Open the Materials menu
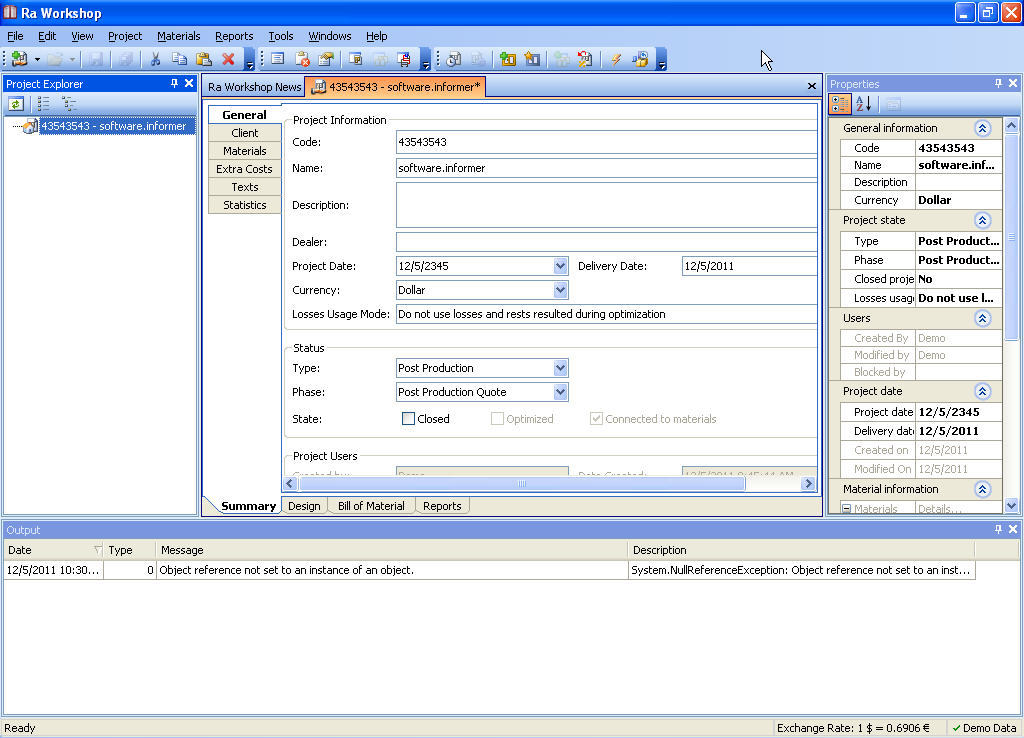Image resolution: width=1024 pixels, height=738 pixels. [178, 36]
